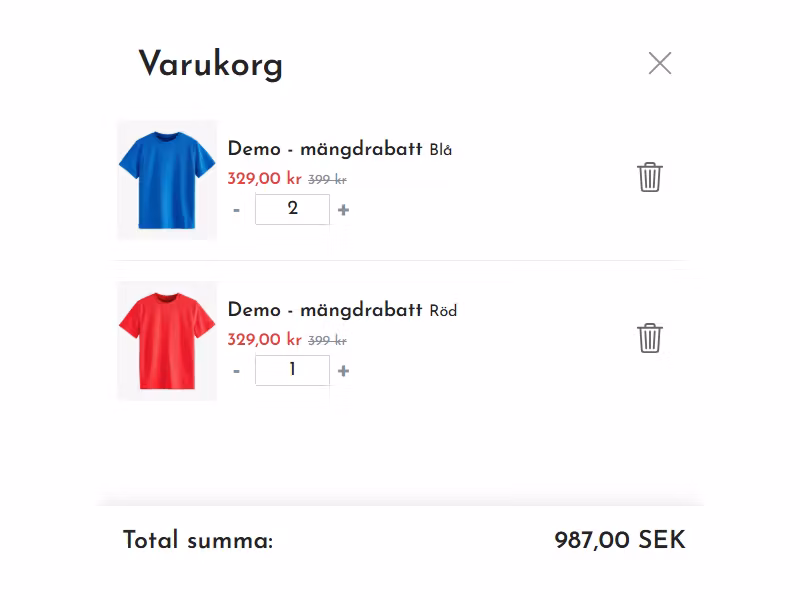800x600 pixels.
Task: Decrease quantity of the red shirt
Action: [237, 370]
